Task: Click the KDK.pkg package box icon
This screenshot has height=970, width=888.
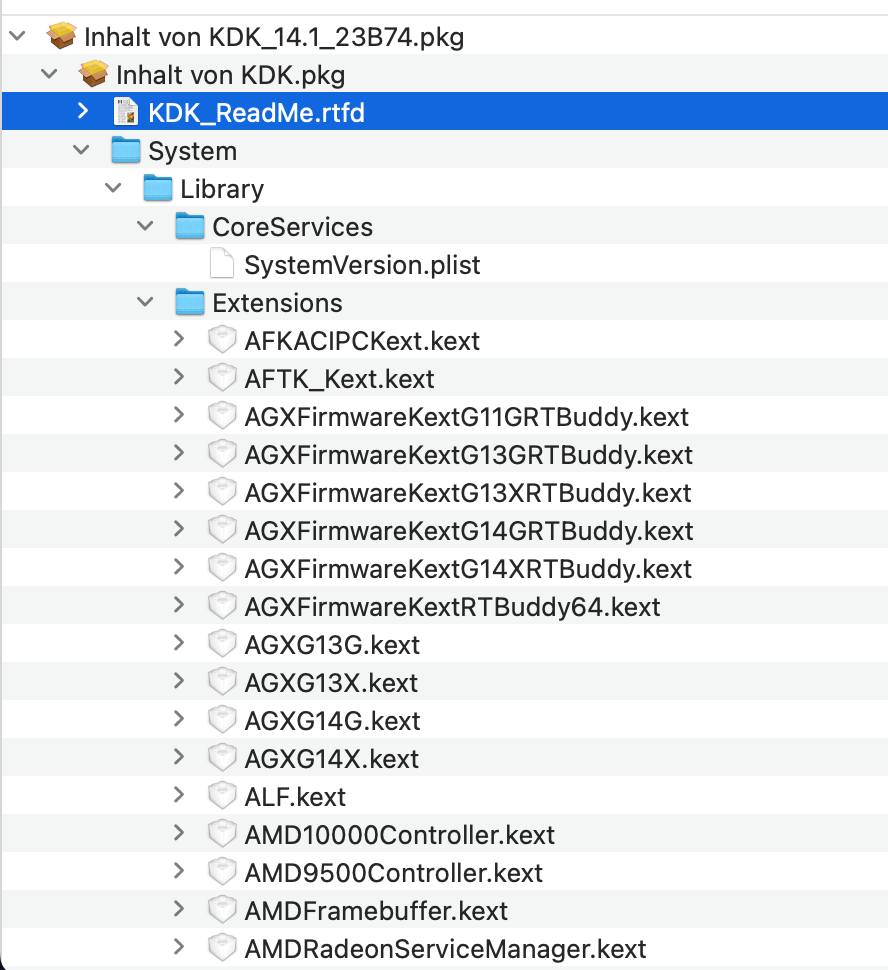Action: pos(93,74)
